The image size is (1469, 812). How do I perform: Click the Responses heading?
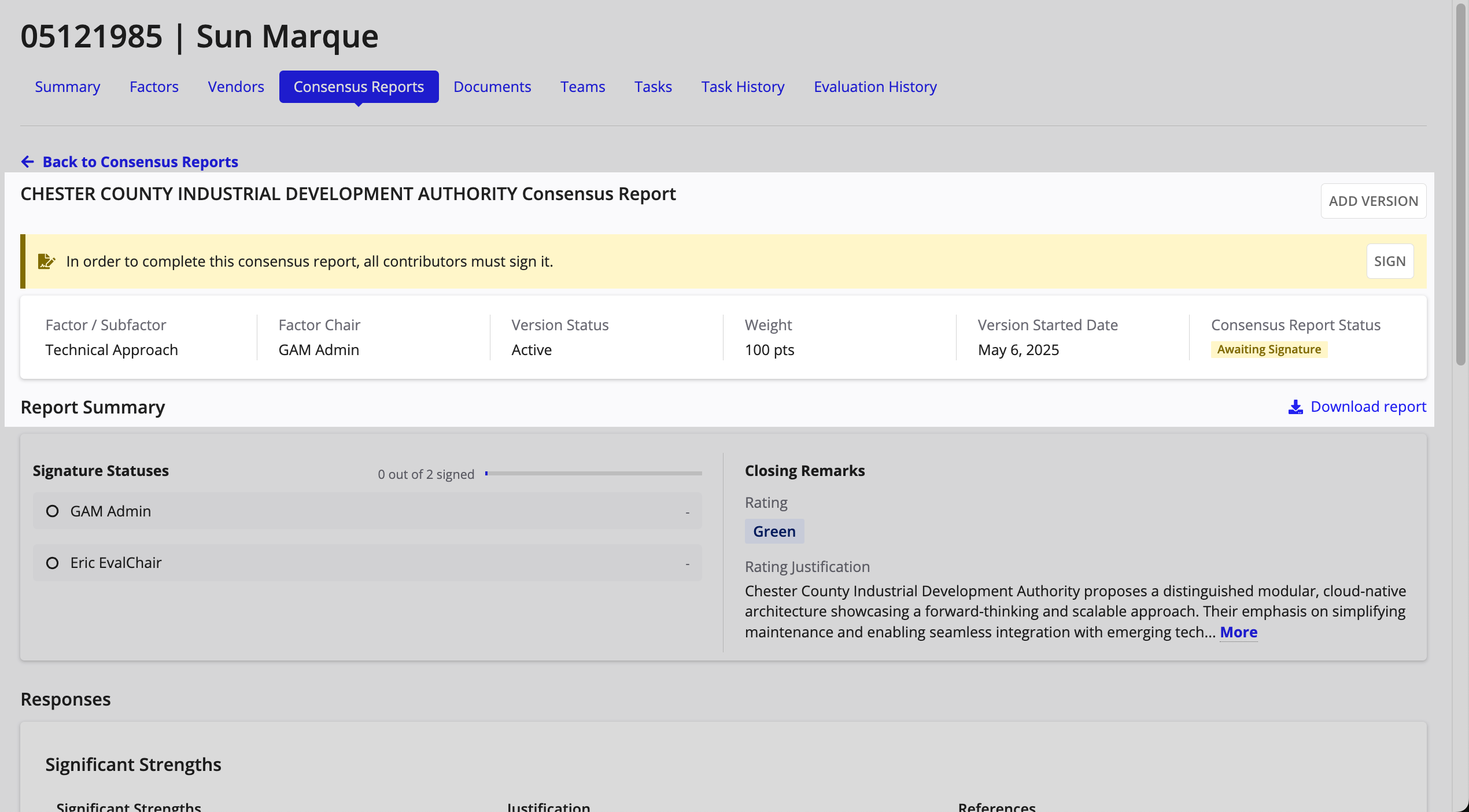(65, 699)
